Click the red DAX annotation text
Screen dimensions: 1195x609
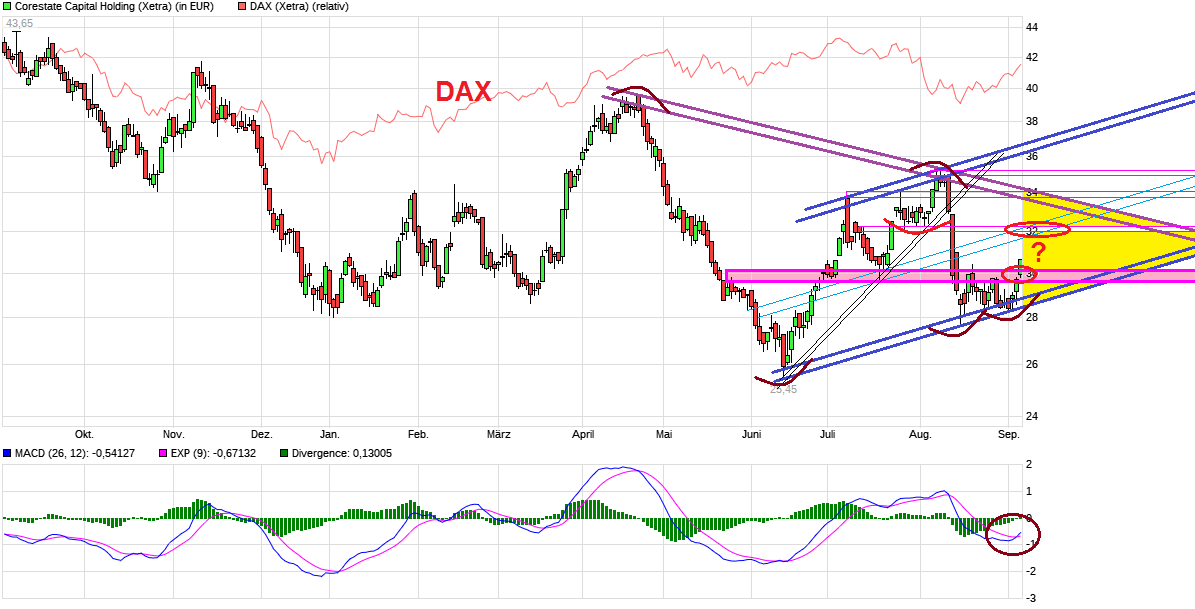pos(463,91)
